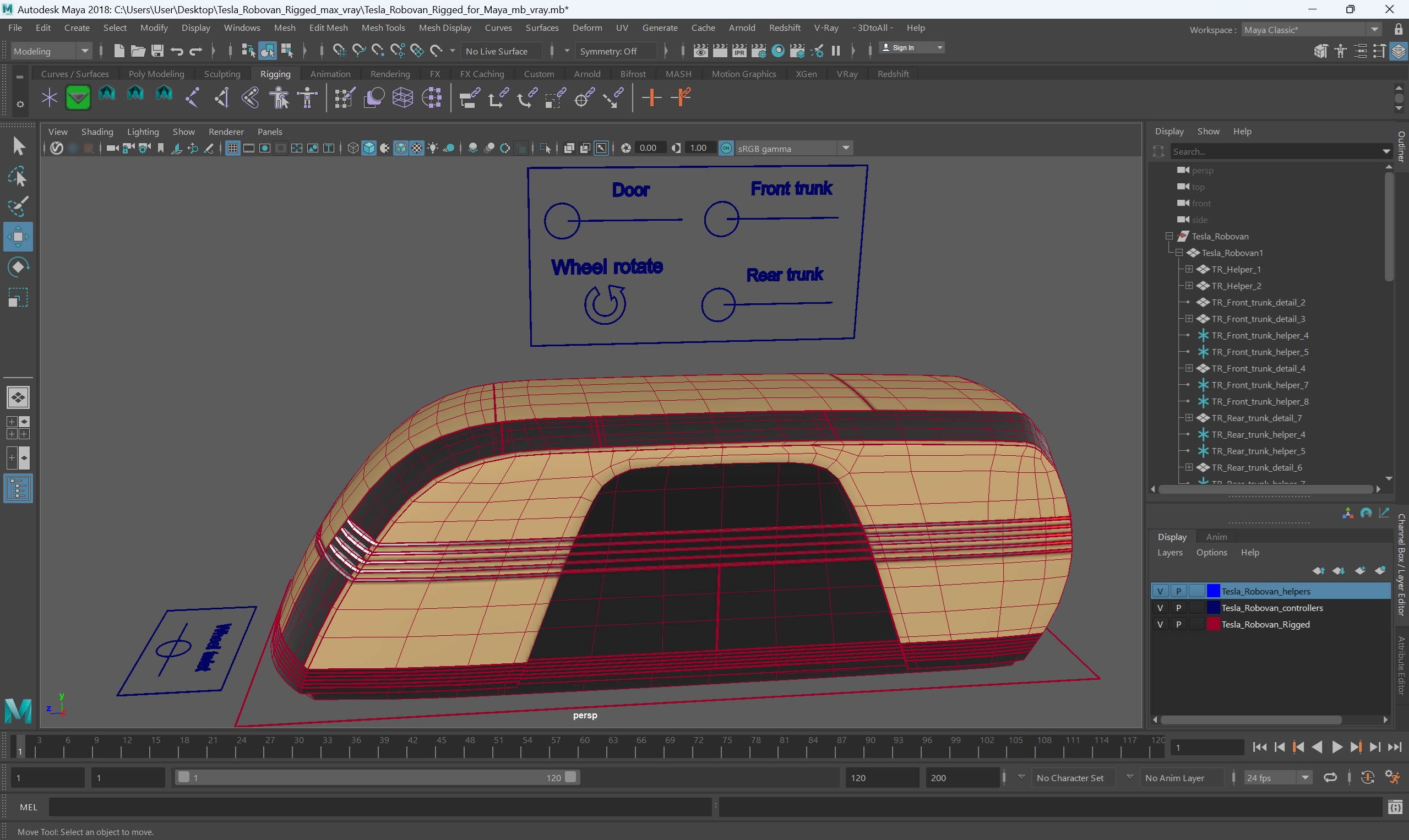The image size is (1409, 840).
Task: Create new scene from status line
Action: click(x=118, y=51)
